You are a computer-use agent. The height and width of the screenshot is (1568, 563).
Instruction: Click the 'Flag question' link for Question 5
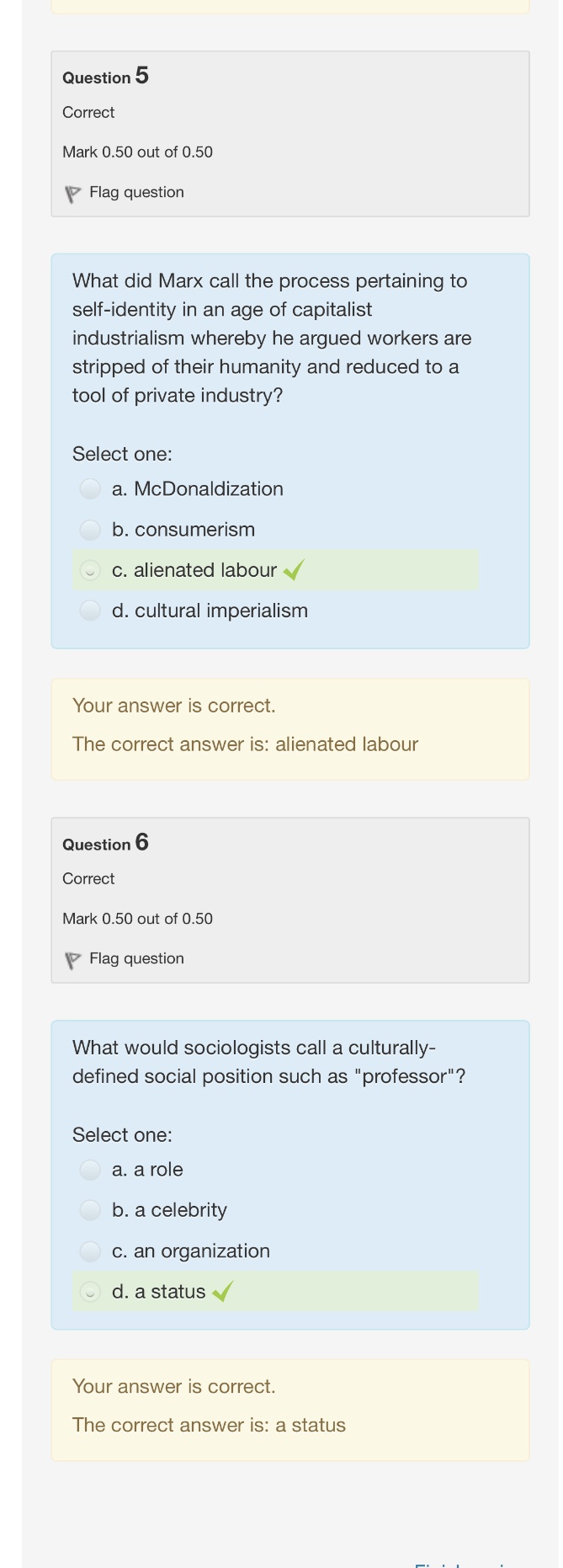pos(136,193)
